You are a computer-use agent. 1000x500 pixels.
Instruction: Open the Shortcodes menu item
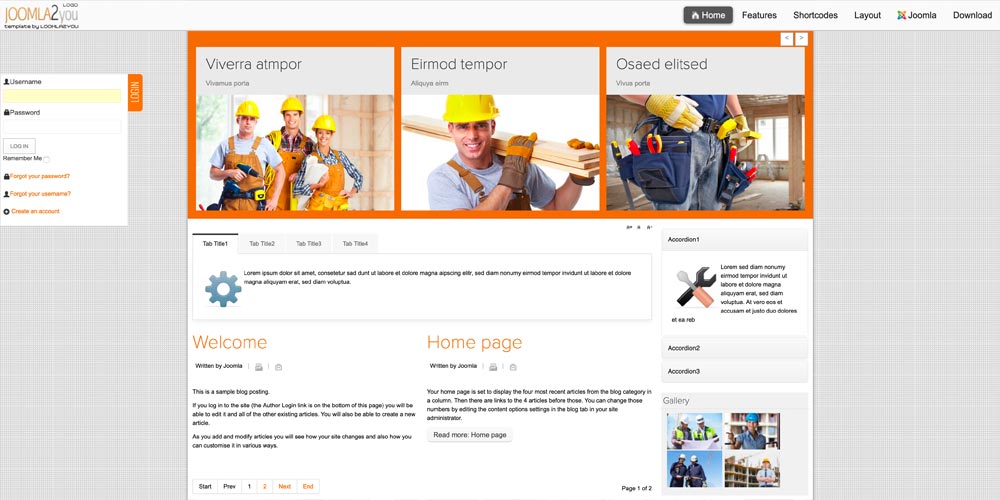coord(815,15)
